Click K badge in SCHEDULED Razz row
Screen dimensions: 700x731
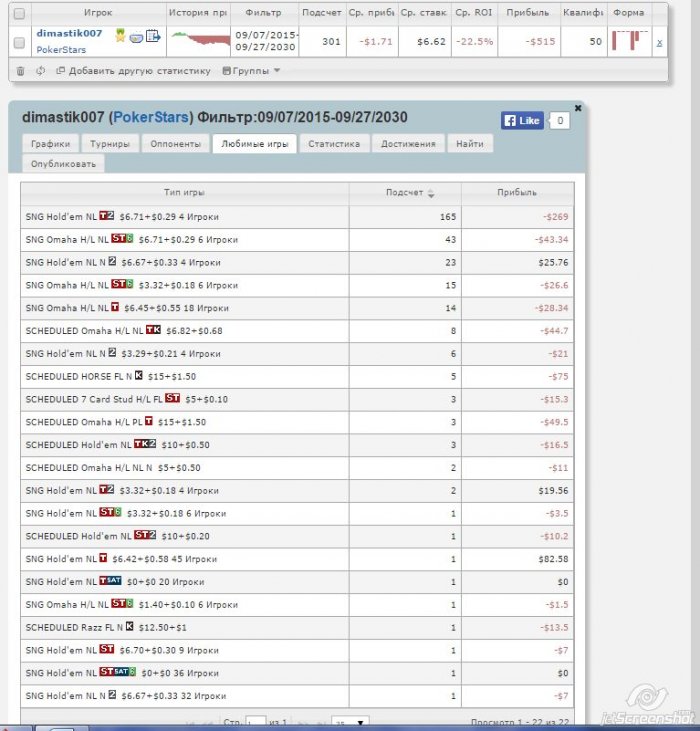130,626
